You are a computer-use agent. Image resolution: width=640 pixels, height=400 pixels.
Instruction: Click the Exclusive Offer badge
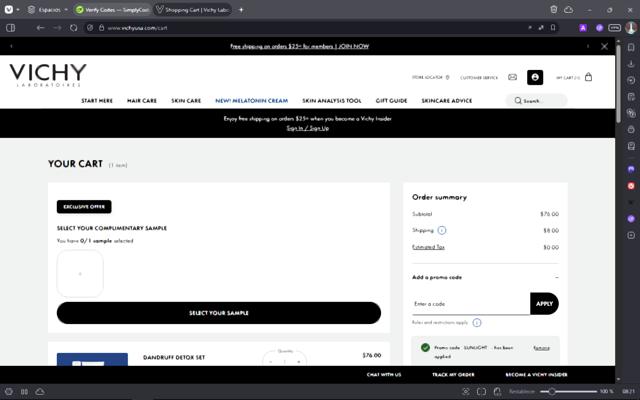point(84,207)
